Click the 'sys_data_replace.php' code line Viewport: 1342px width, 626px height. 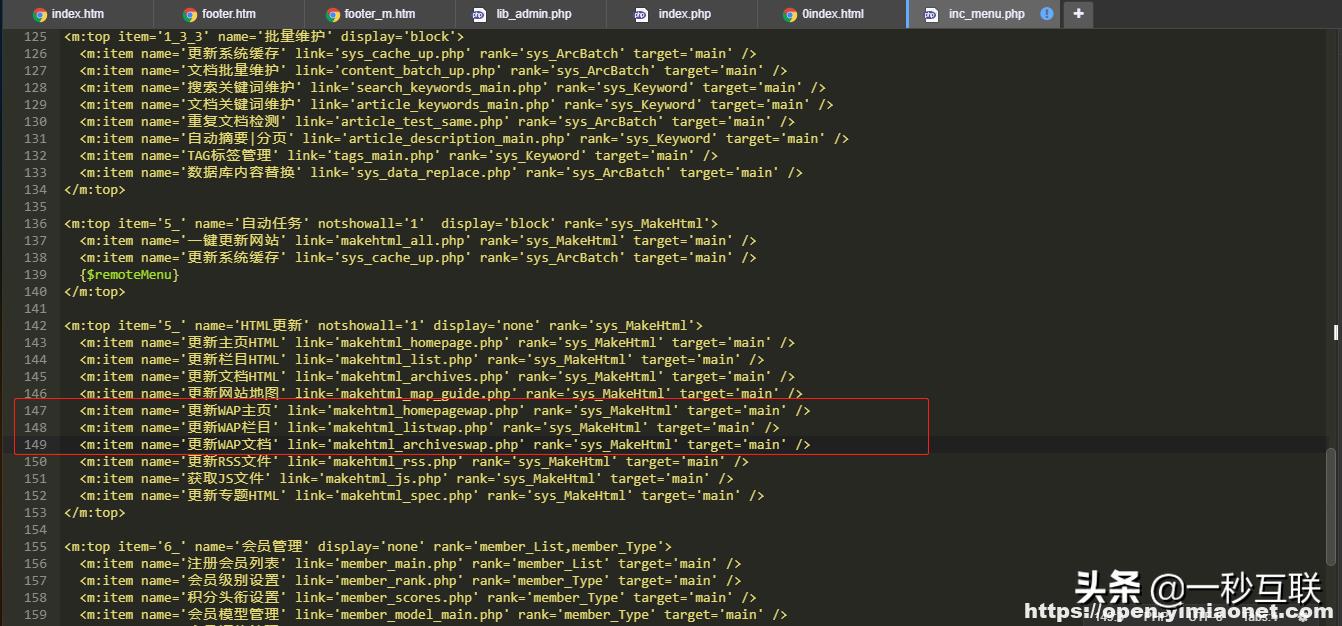(x=441, y=172)
